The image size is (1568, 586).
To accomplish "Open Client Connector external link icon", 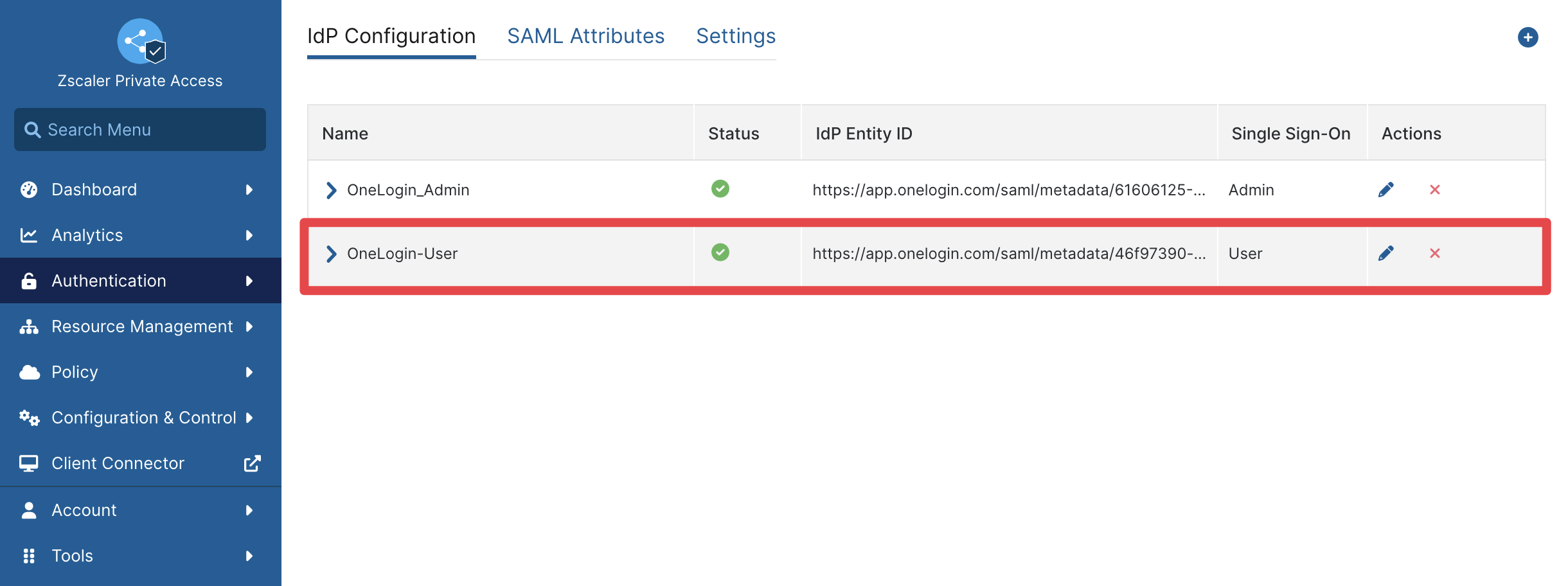I will coord(252,463).
